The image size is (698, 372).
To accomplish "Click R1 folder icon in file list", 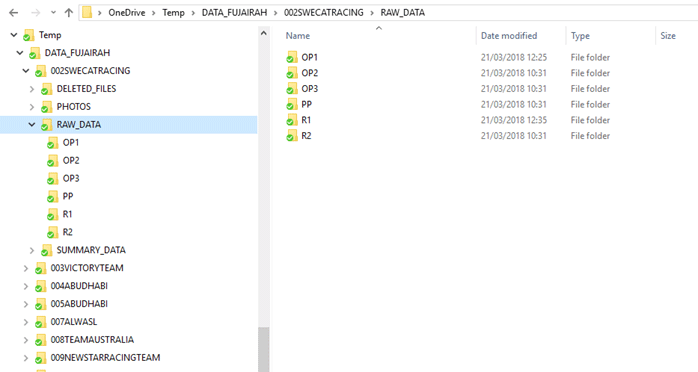I will pyautogui.click(x=292, y=120).
